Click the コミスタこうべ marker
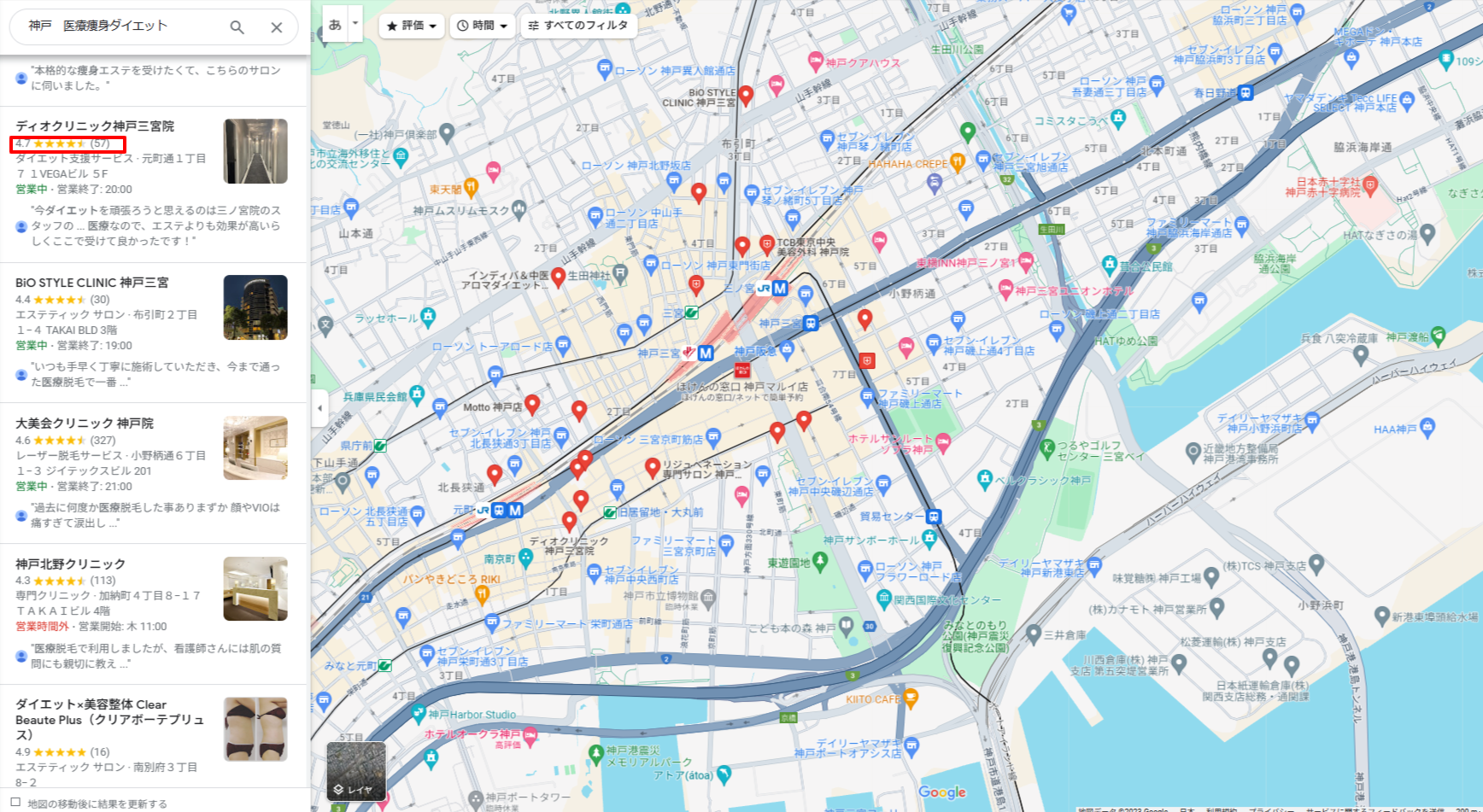 [1118, 118]
